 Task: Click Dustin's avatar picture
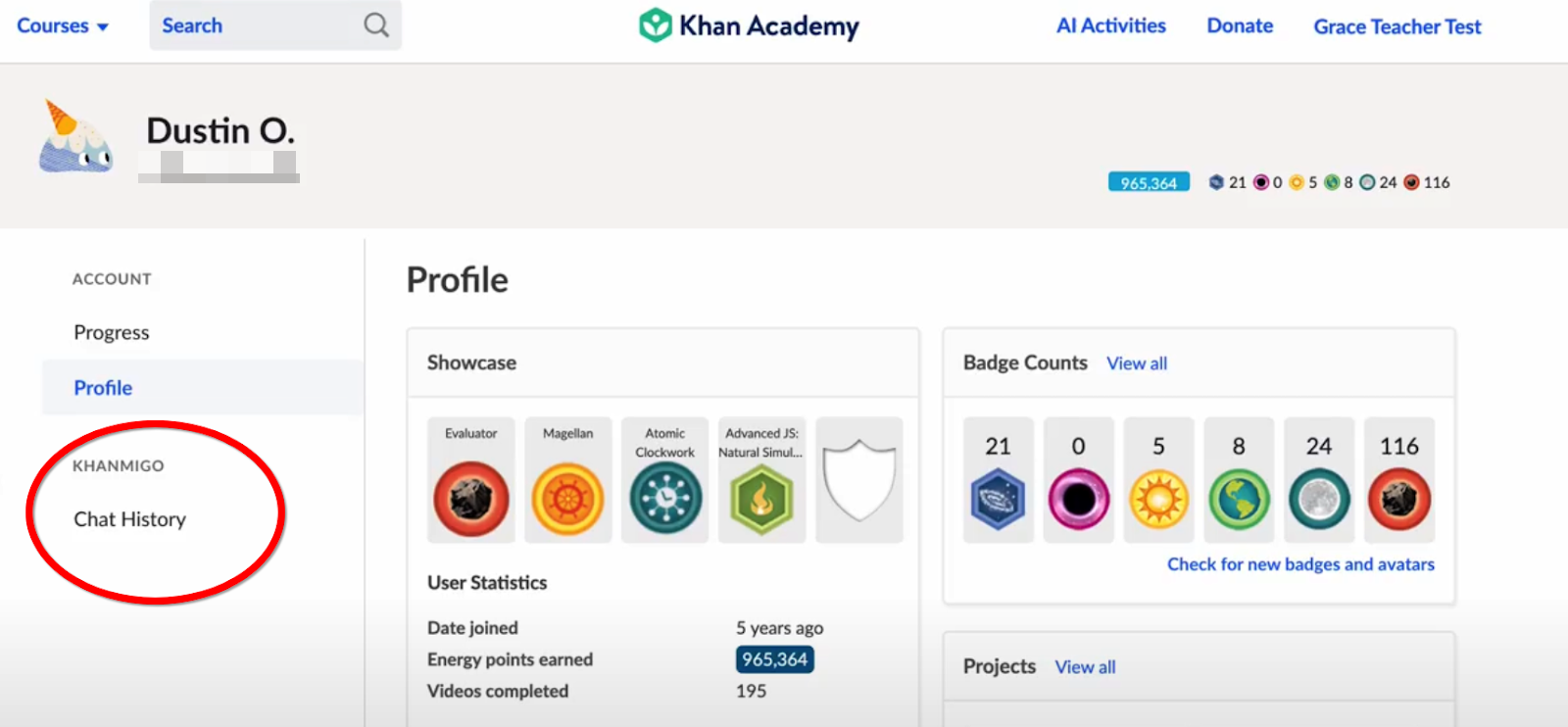[76, 137]
